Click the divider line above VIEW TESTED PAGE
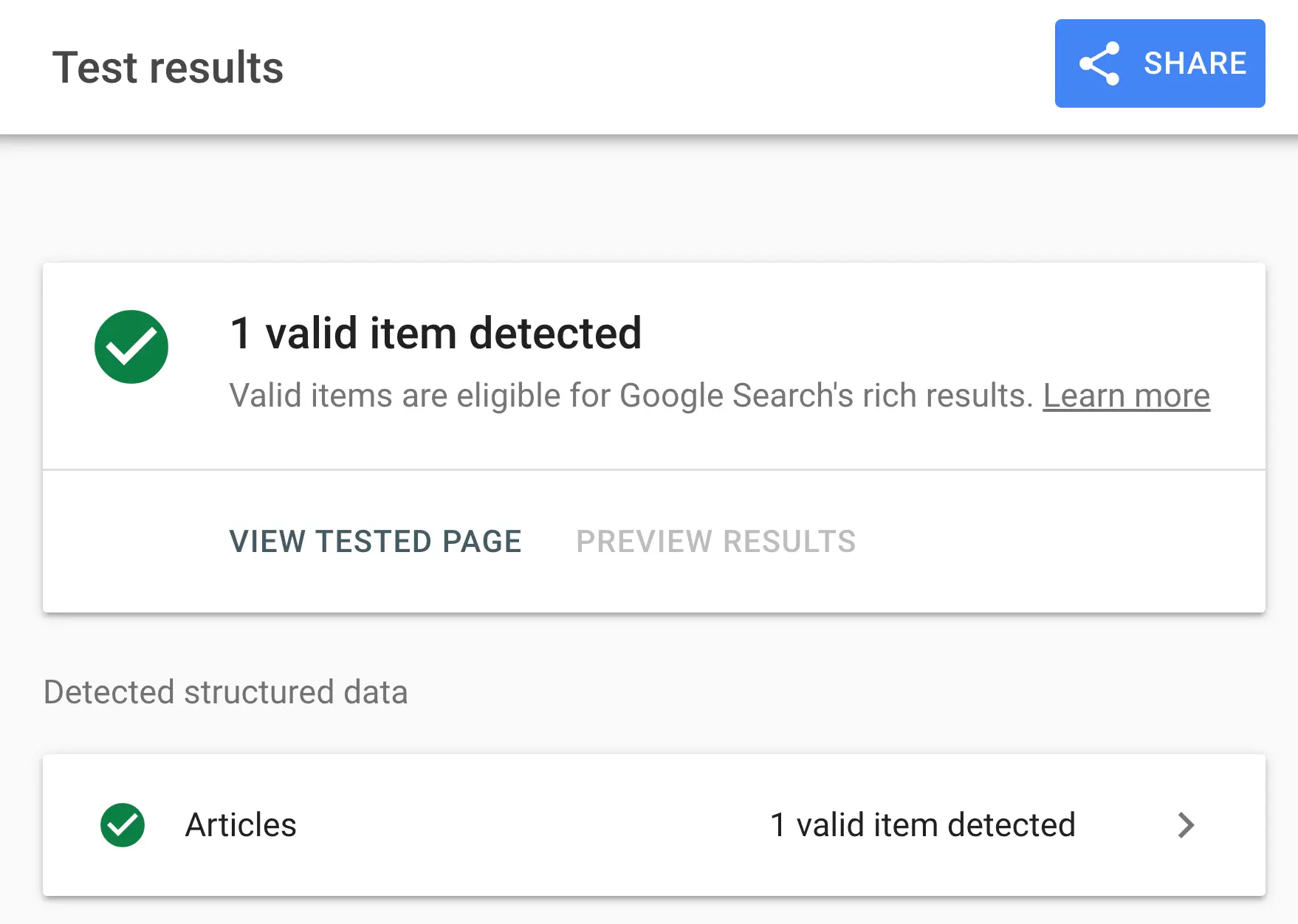The height and width of the screenshot is (924, 1298). pos(654,469)
